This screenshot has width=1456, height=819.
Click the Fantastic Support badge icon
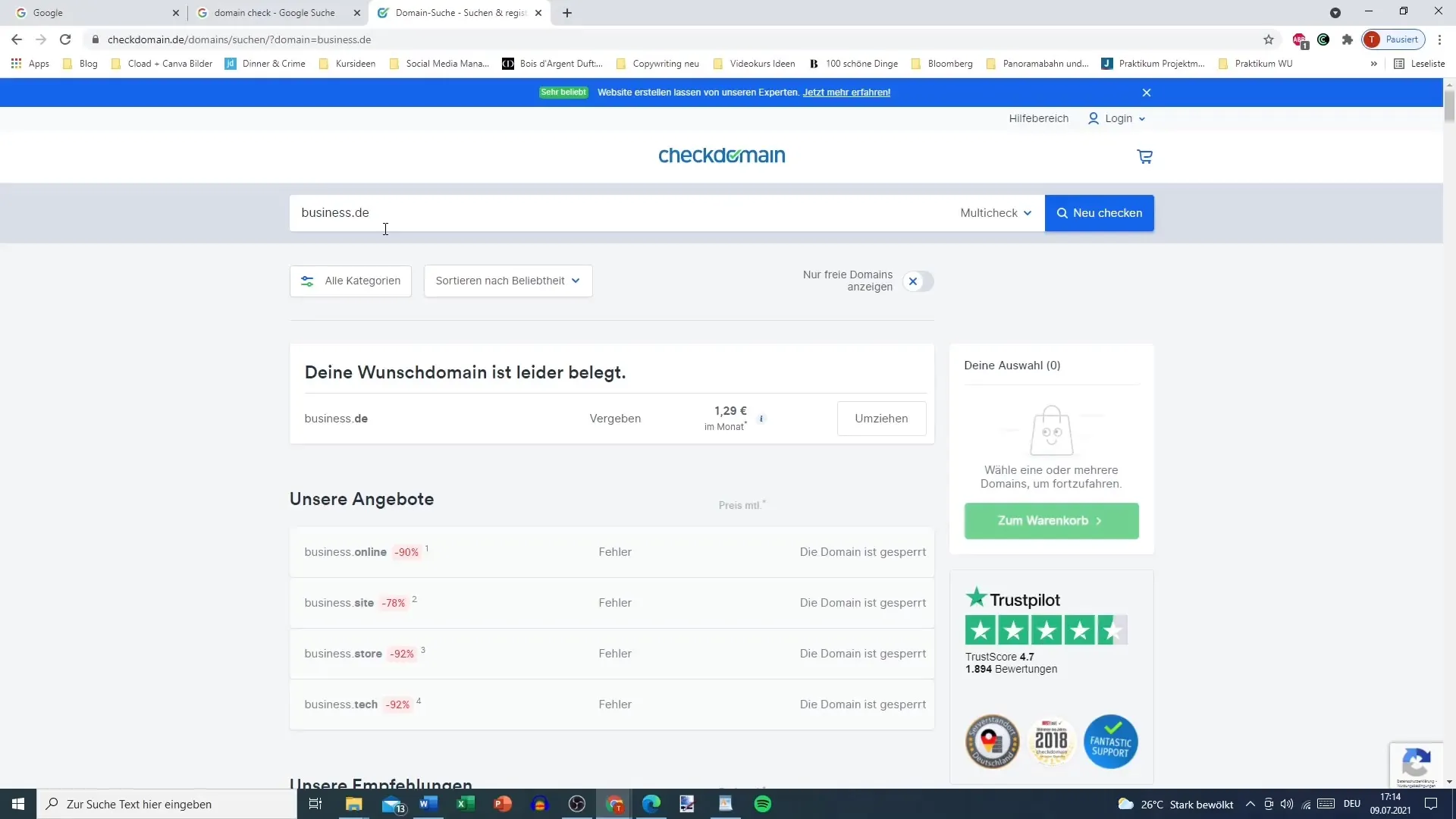tap(1112, 741)
